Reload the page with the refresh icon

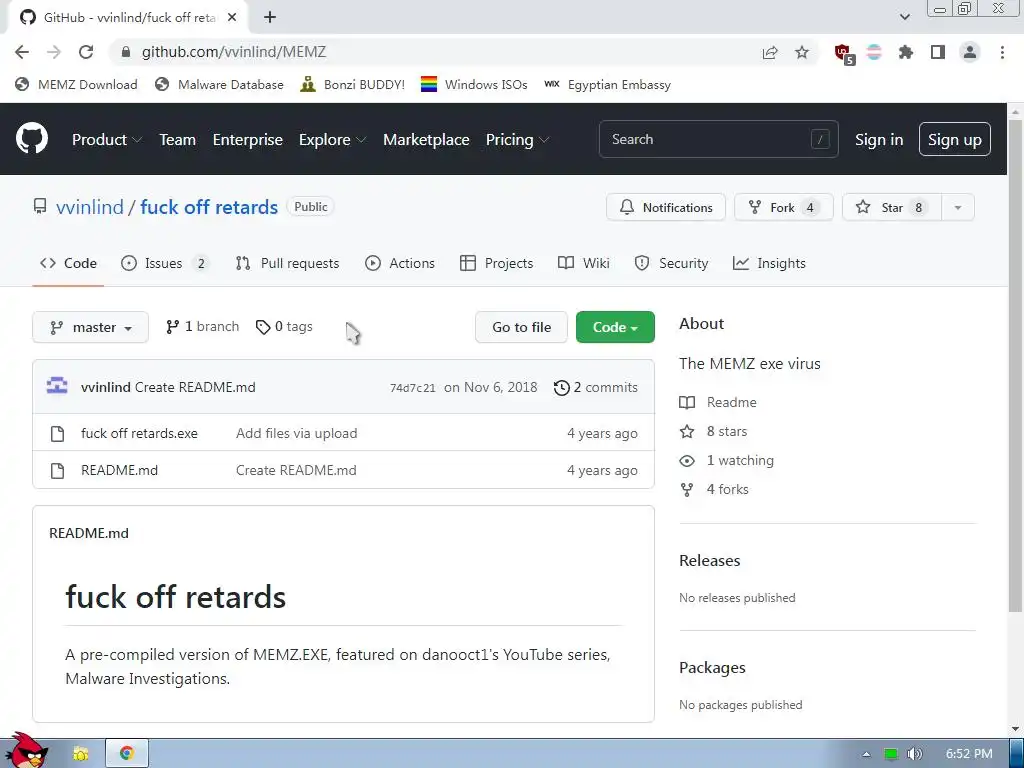[86, 52]
